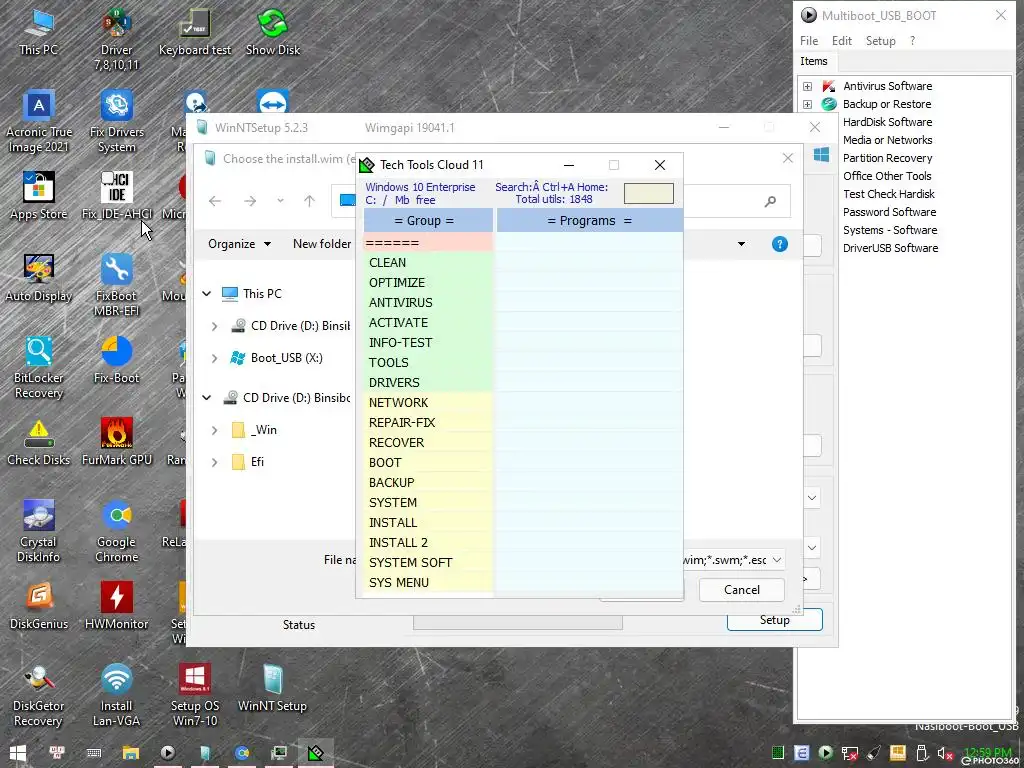Select Password Software in Multiboot list

coord(889,212)
